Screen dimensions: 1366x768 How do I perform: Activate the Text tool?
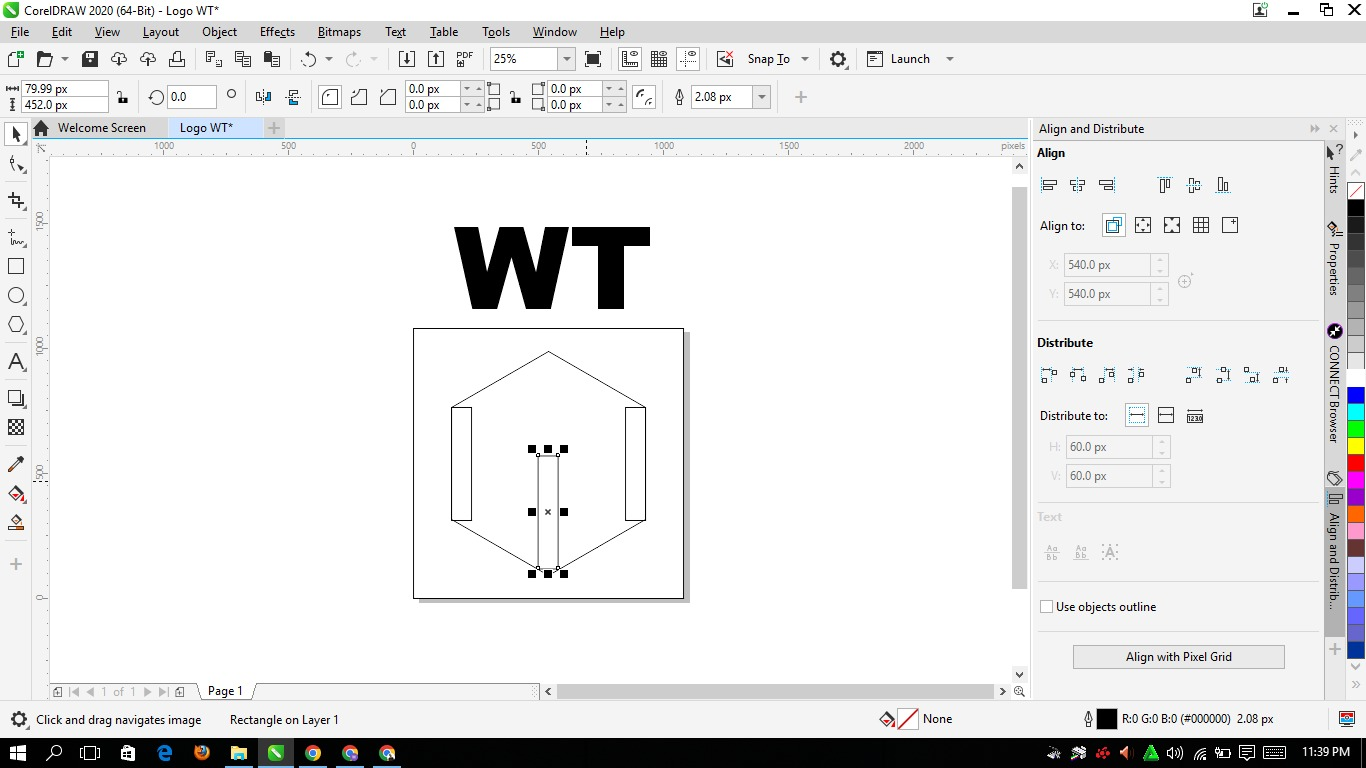click(16, 362)
